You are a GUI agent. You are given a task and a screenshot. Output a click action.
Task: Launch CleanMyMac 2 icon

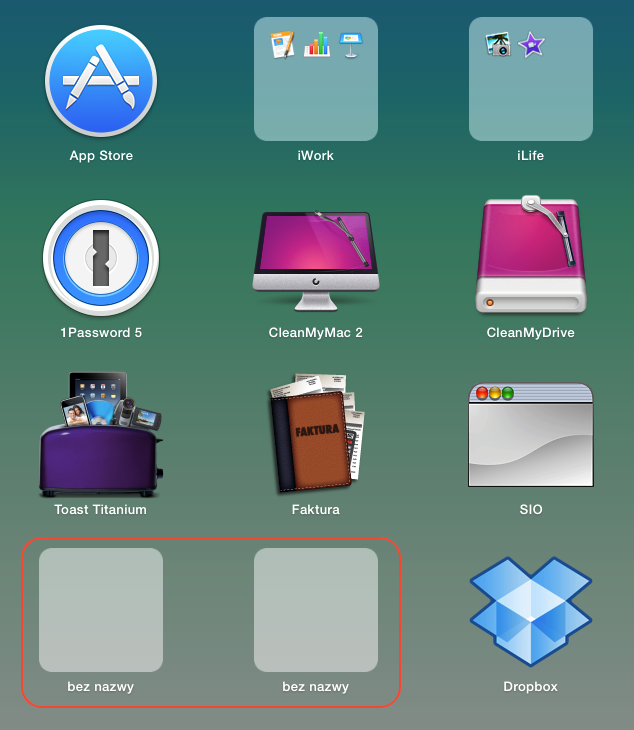pyautogui.click(x=316, y=261)
